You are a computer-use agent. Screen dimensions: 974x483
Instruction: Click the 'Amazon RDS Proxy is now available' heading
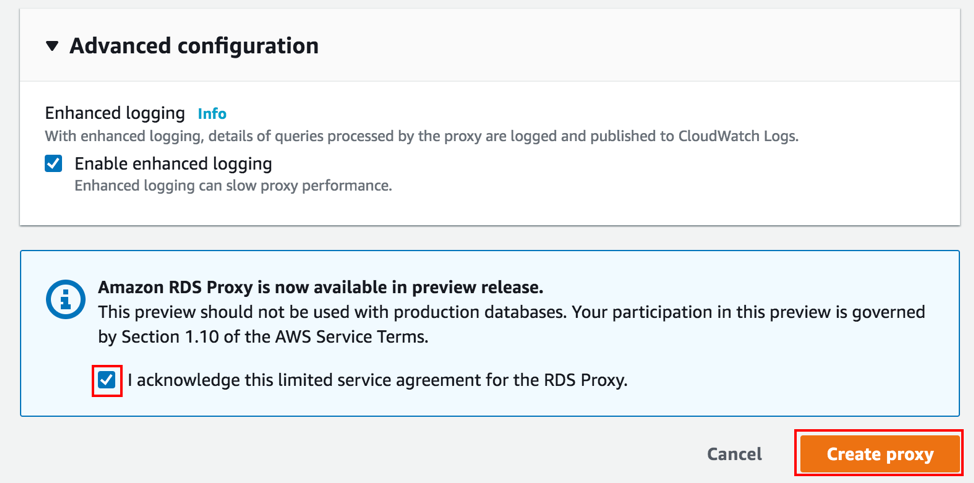[320, 287]
